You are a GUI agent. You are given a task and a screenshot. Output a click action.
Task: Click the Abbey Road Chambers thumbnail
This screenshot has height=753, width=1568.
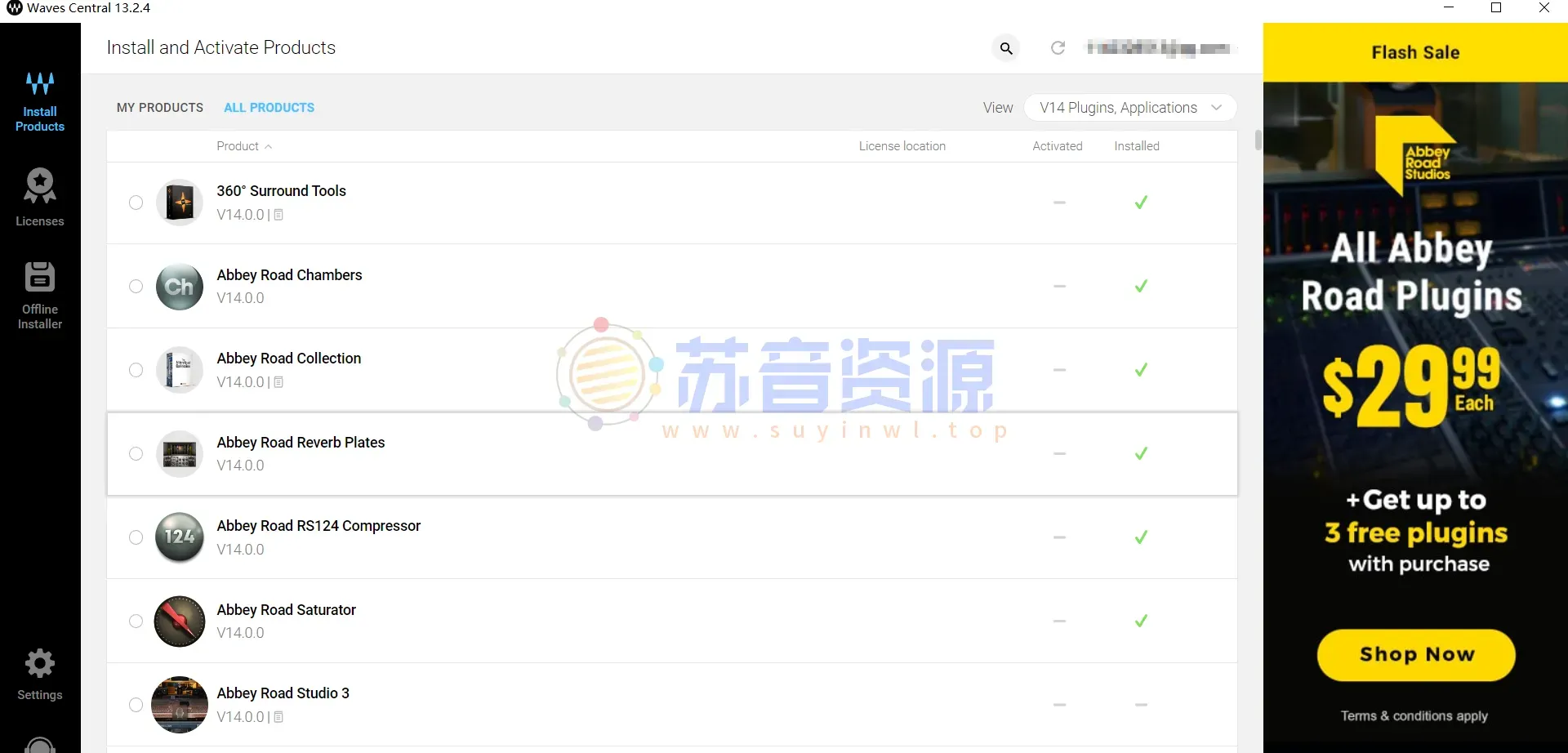[x=179, y=287]
